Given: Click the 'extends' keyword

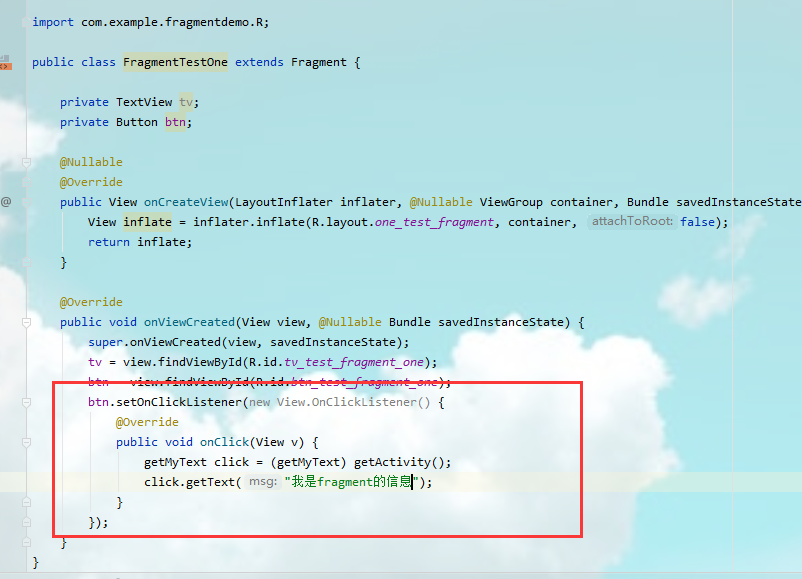Looking at the screenshot, I should 259,62.
